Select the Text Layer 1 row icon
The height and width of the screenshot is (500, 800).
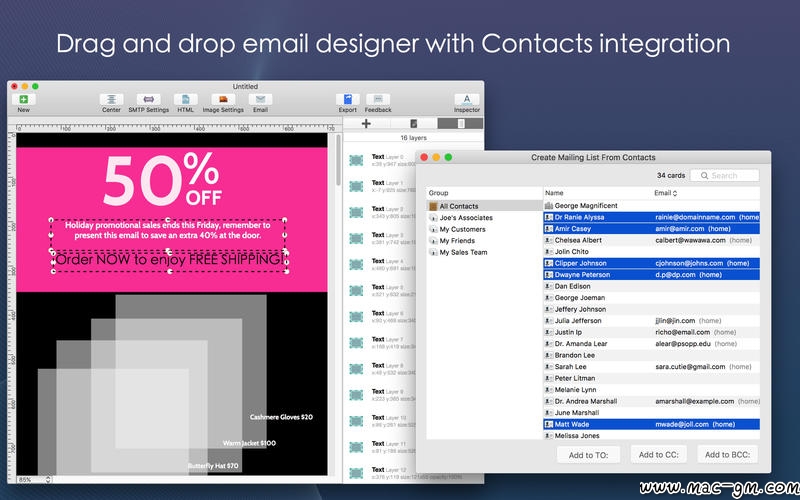point(356,186)
